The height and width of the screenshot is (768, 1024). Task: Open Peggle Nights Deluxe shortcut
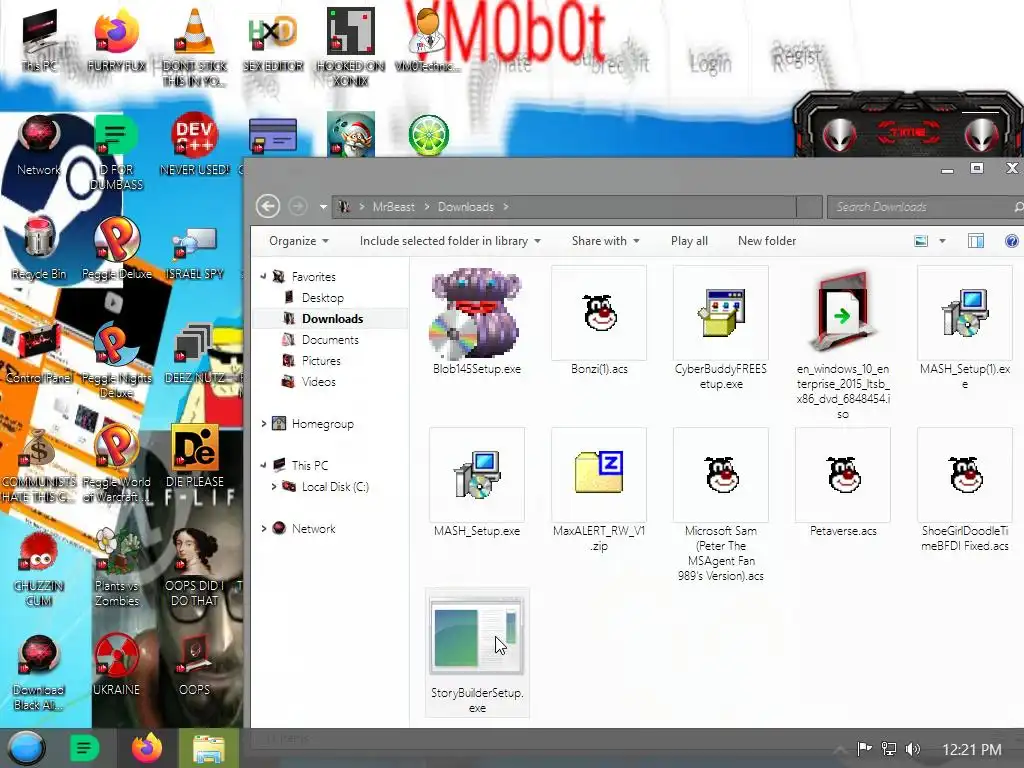coord(116,360)
